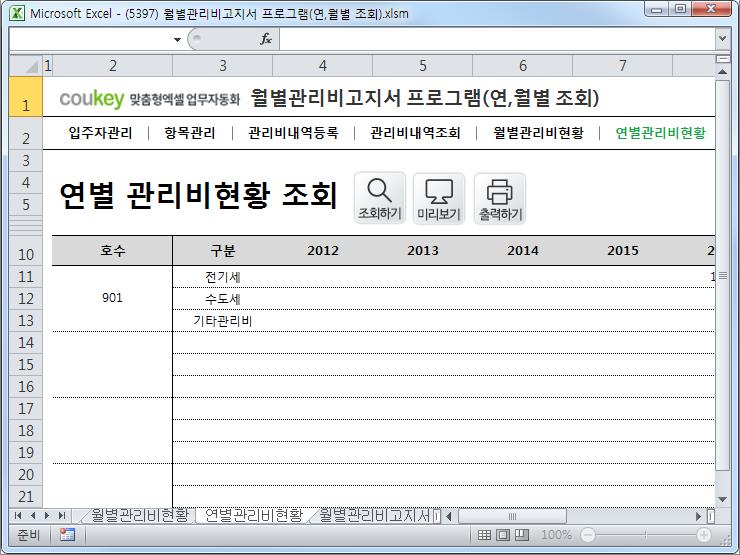Open the Name Box dropdown arrow
The height and width of the screenshot is (555, 740).
pyautogui.click(x=177, y=39)
